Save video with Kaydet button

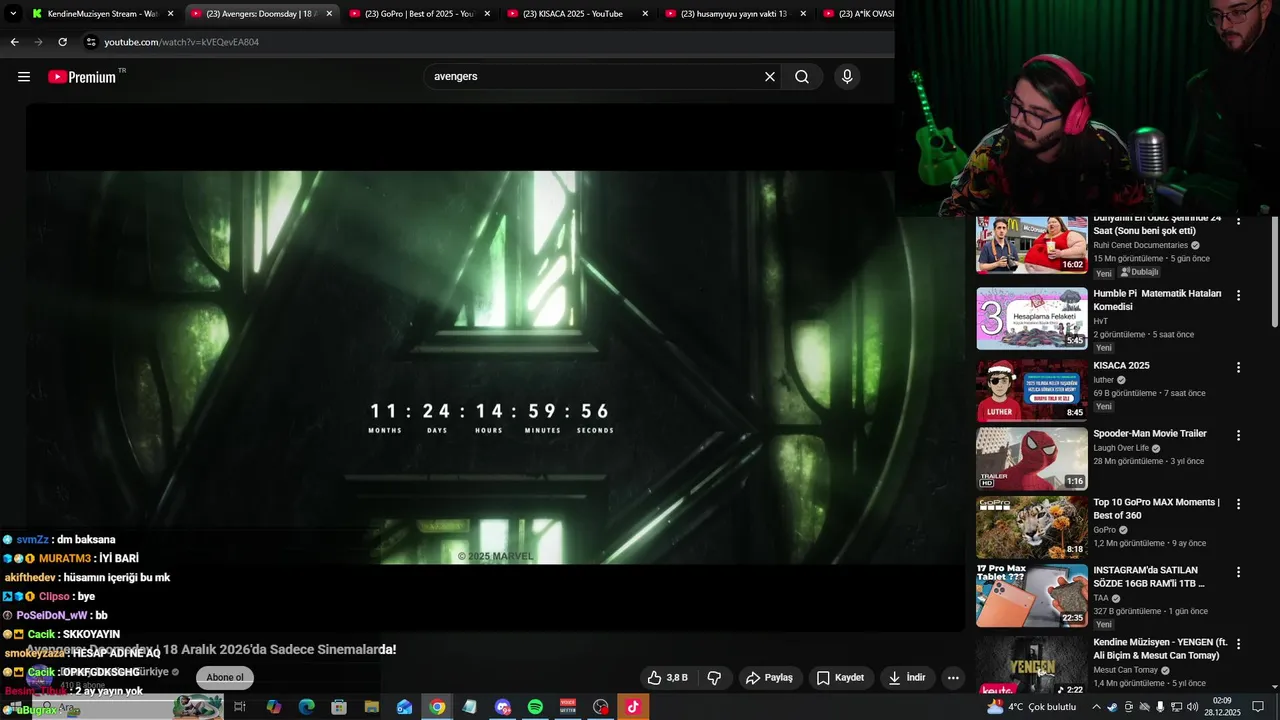click(x=840, y=678)
